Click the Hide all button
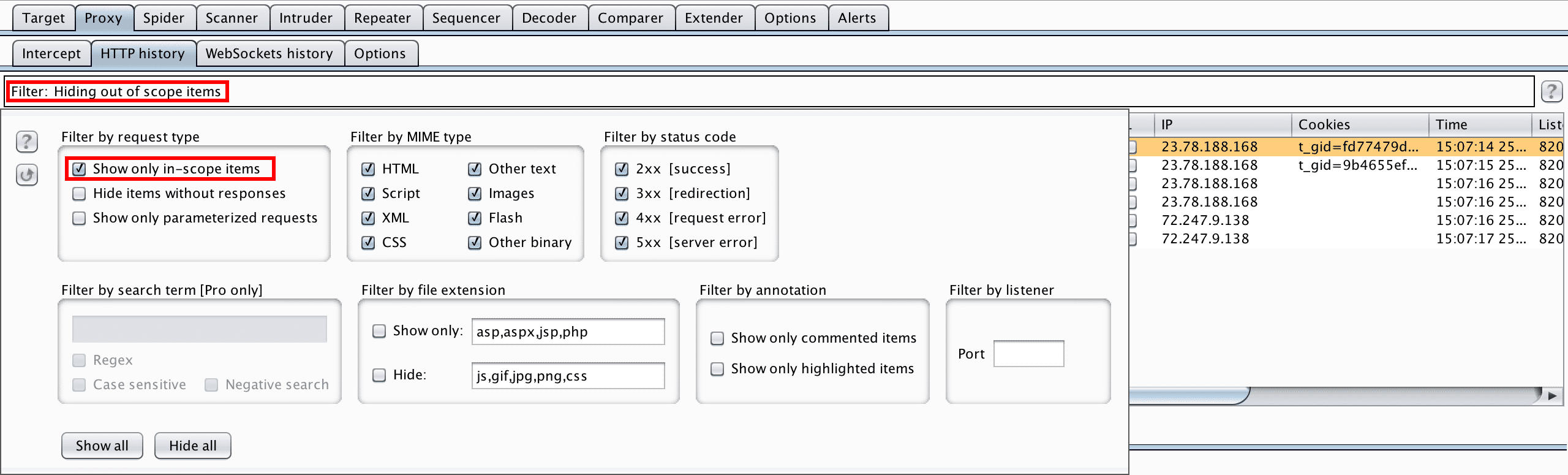This screenshot has height=475, width=1568. point(193,446)
